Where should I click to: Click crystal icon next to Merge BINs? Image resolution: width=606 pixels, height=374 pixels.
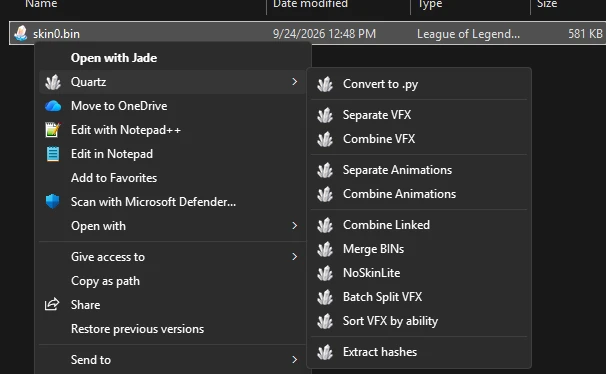click(x=325, y=249)
